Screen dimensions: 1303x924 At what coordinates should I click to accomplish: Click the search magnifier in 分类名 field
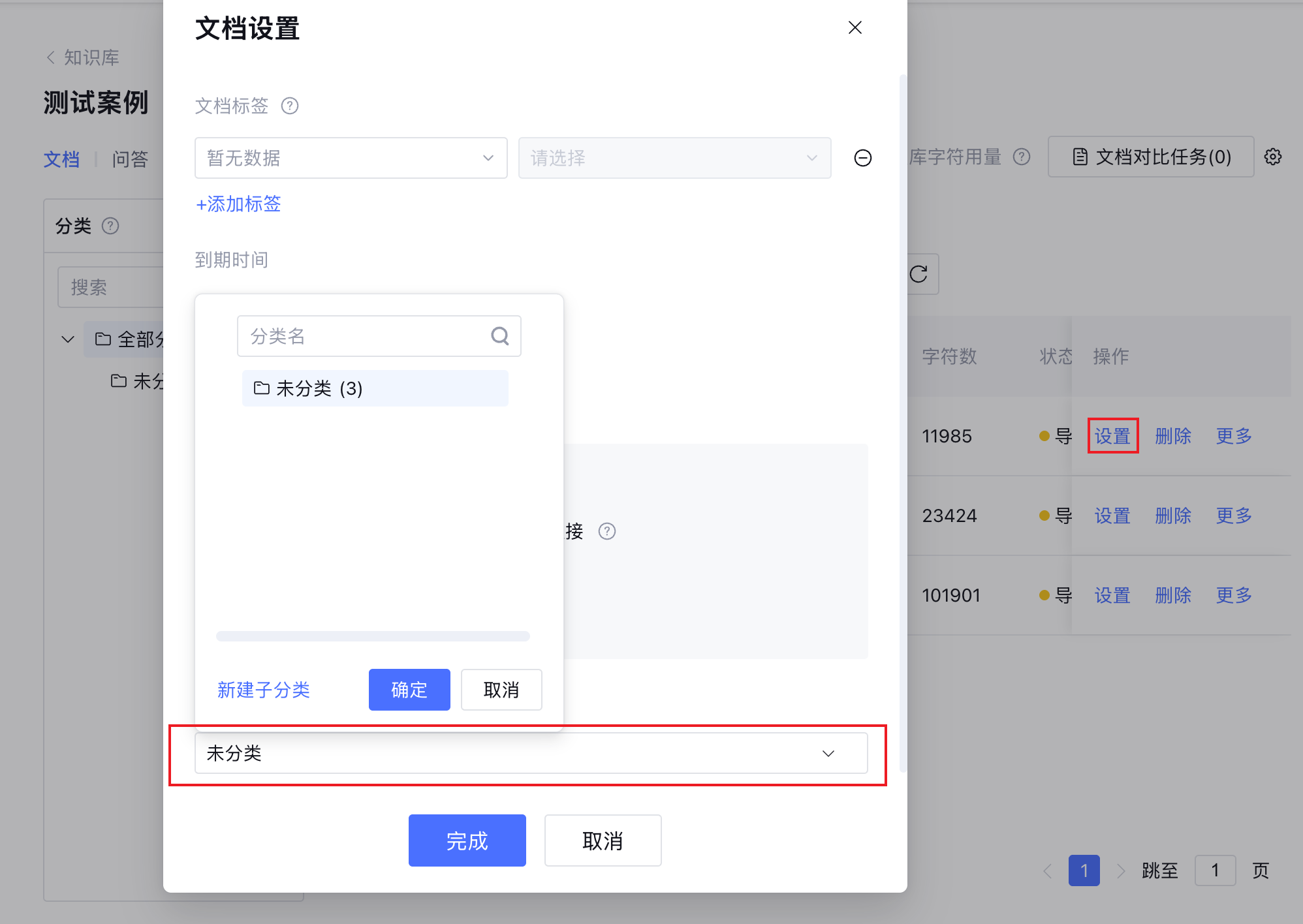499,336
